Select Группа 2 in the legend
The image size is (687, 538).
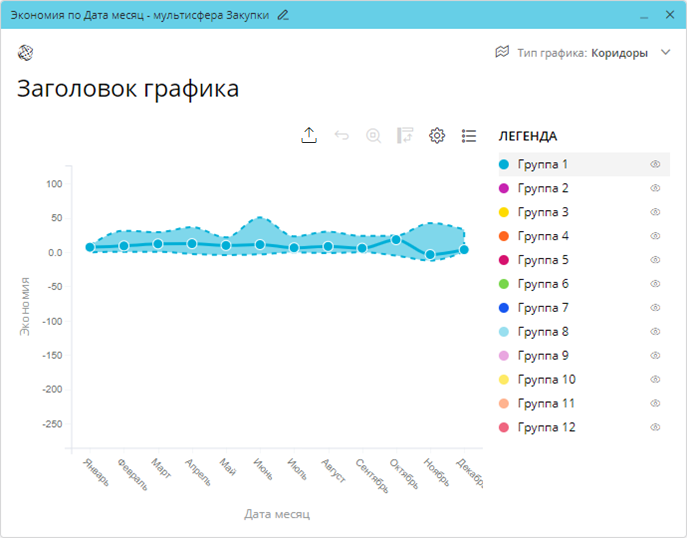click(x=543, y=188)
